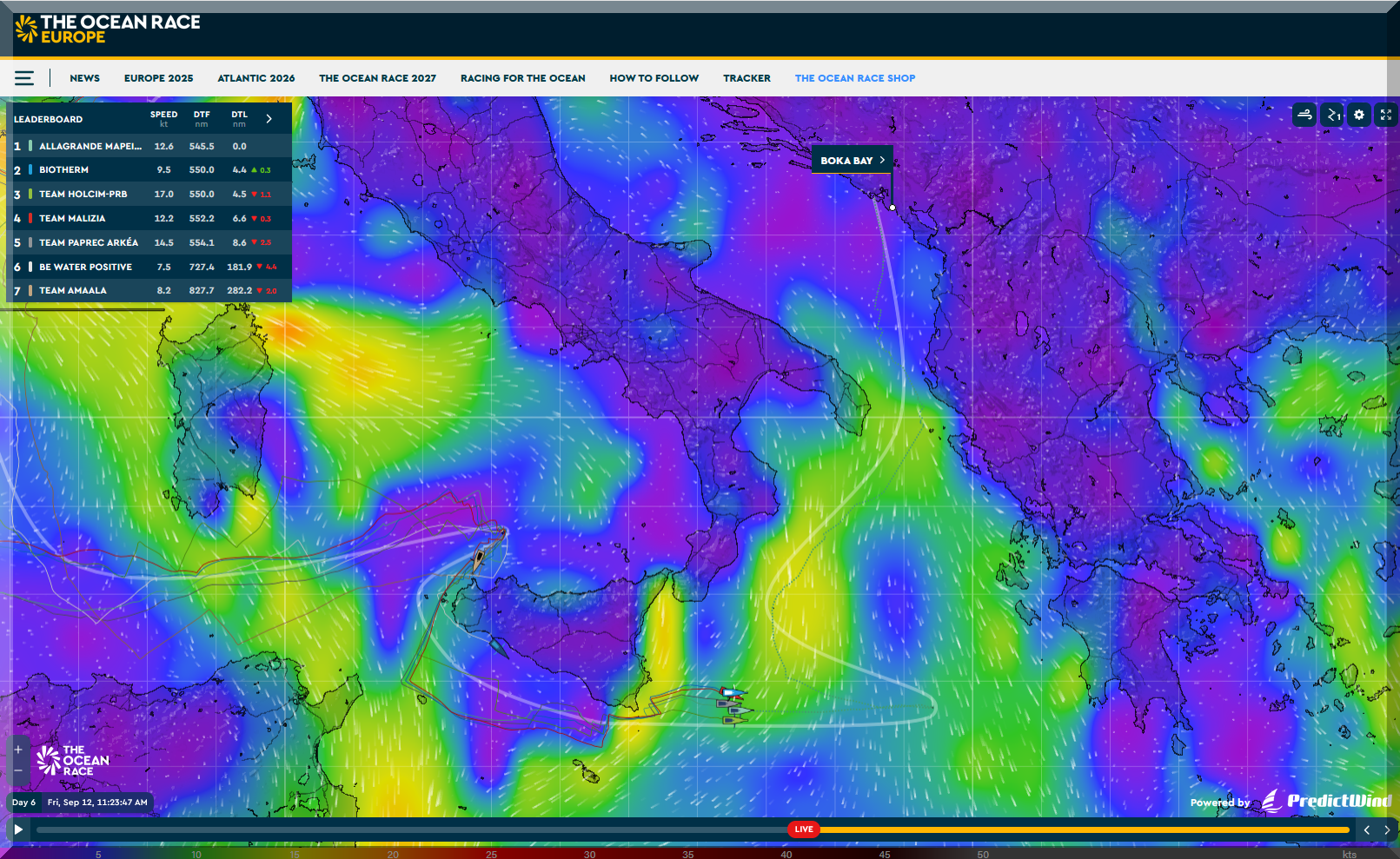
Task: Open the Tracker menu item
Action: [x=746, y=78]
